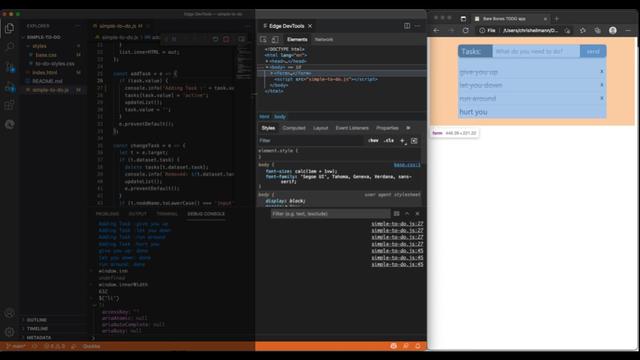Toggle computed styles sidebar icon
Screen dimensions: 640x360
click(414, 141)
